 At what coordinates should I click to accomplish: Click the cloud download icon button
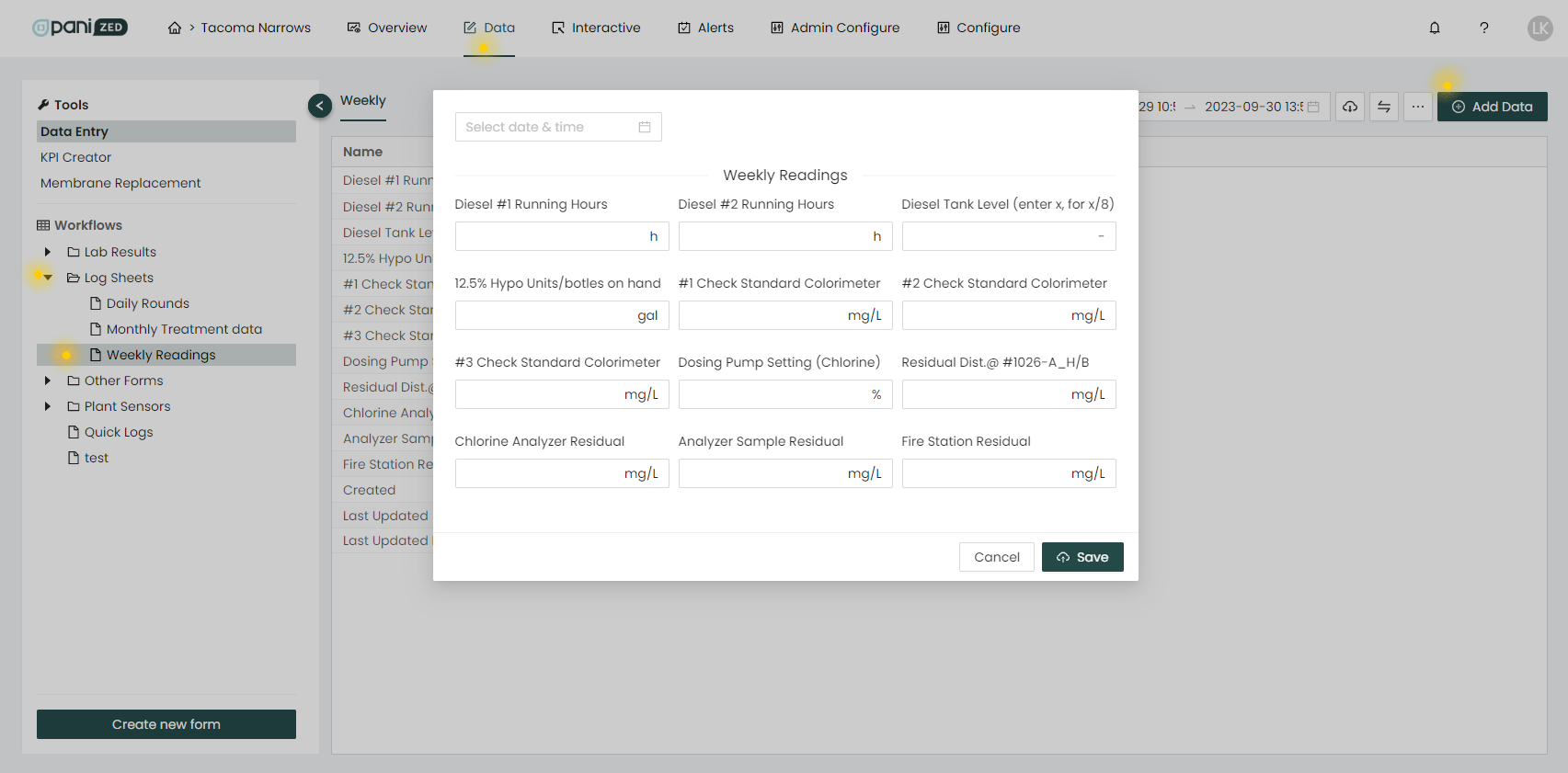pos(1350,107)
